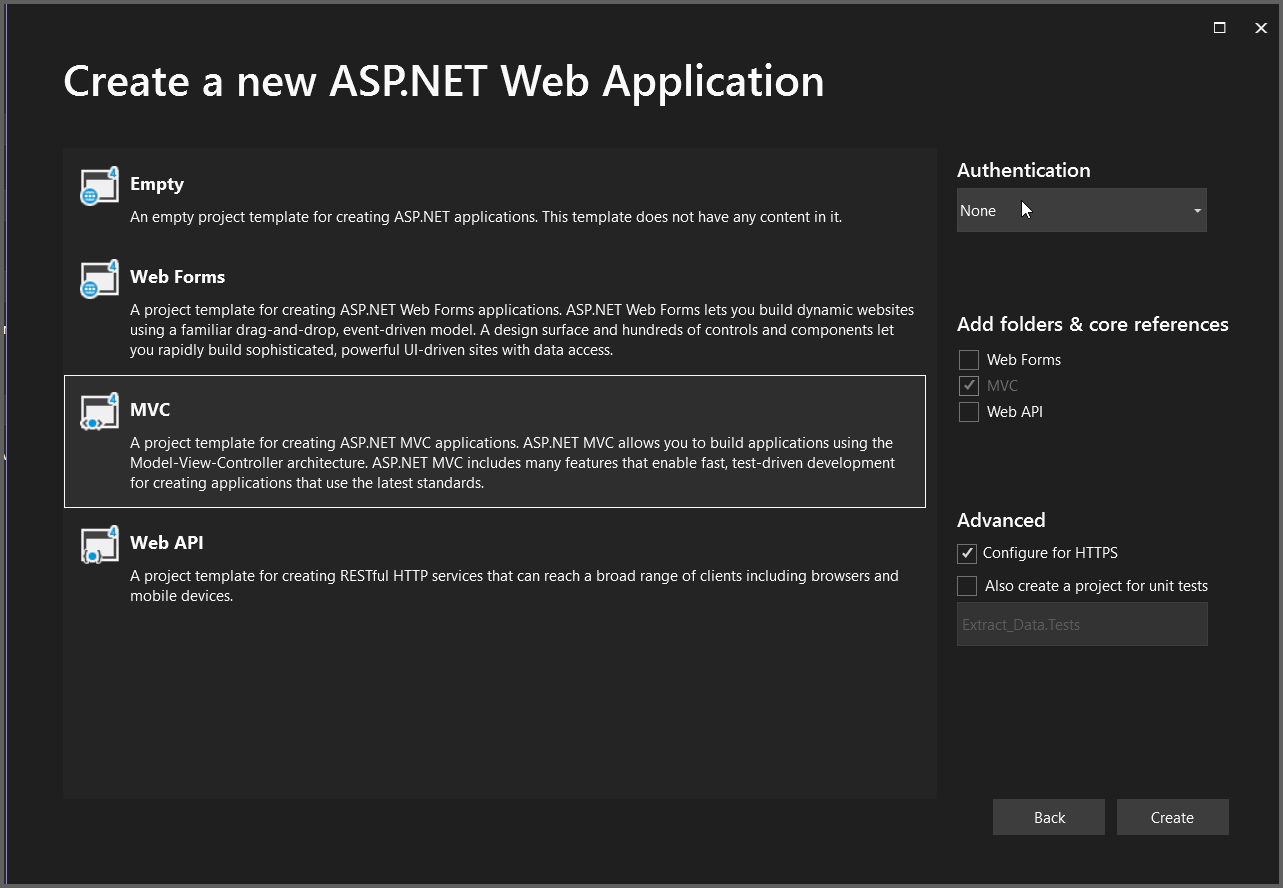The height and width of the screenshot is (888, 1283).
Task: Click the MVC template icon
Action: pos(100,413)
